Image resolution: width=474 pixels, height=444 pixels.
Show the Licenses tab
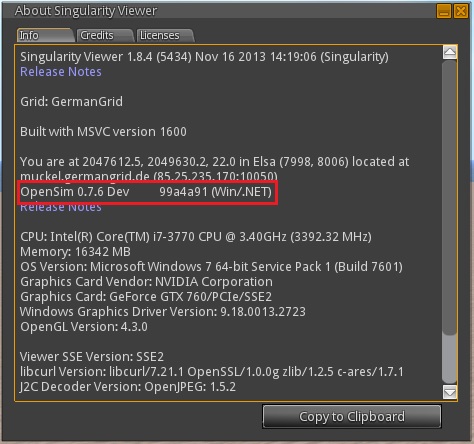click(x=165, y=35)
